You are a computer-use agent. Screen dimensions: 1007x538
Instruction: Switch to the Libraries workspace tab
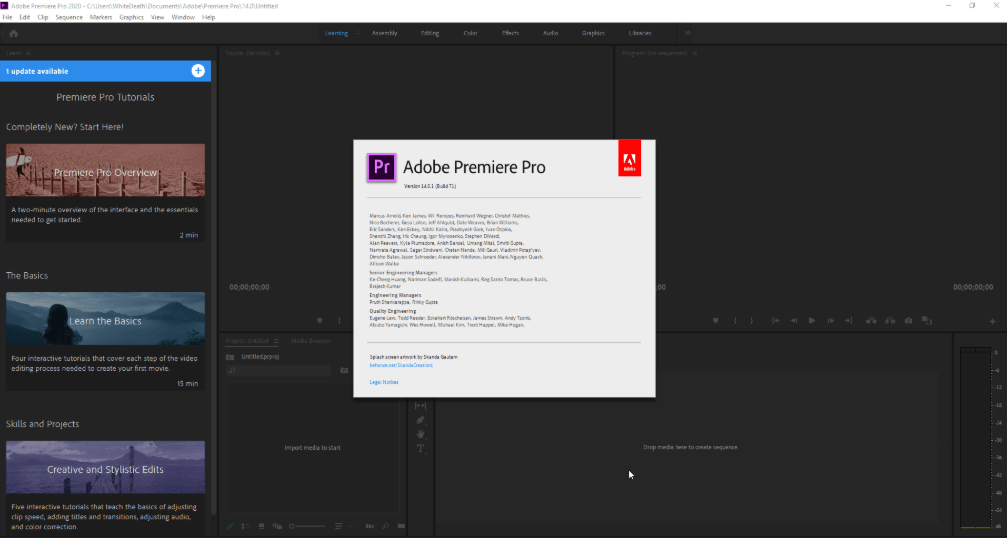[x=640, y=33]
